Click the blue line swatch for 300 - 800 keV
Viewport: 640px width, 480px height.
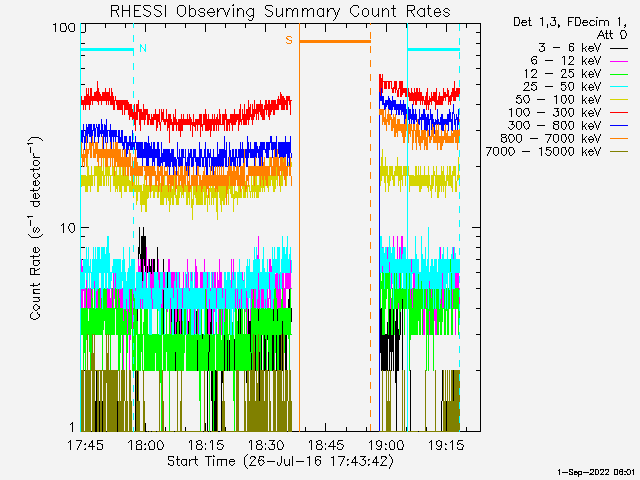619,126
